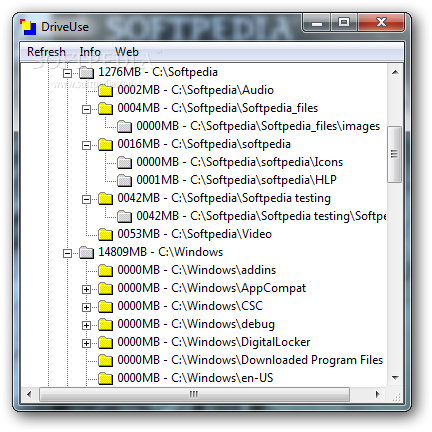Expand the C:\Windows\debug node

click(x=86, y=325)
